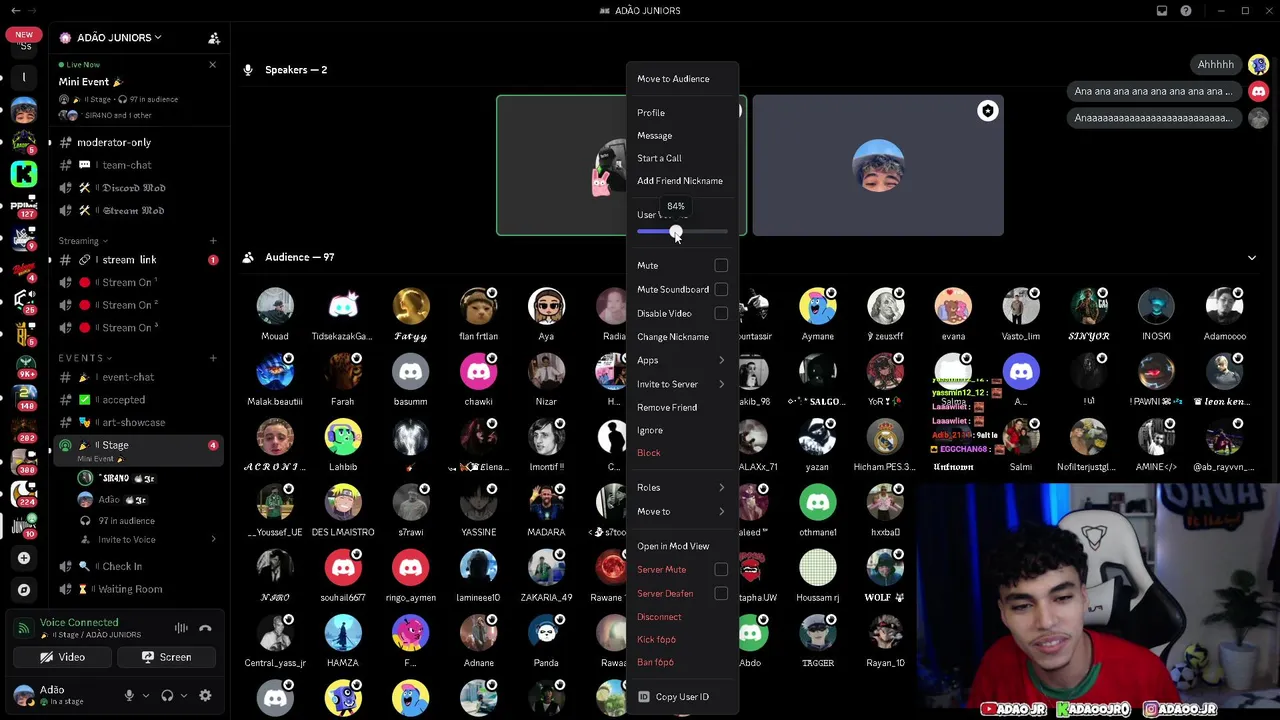The image size is (1280, 720).
Task: Click the Copy User ID icon
Action: (x=644, y=697)
